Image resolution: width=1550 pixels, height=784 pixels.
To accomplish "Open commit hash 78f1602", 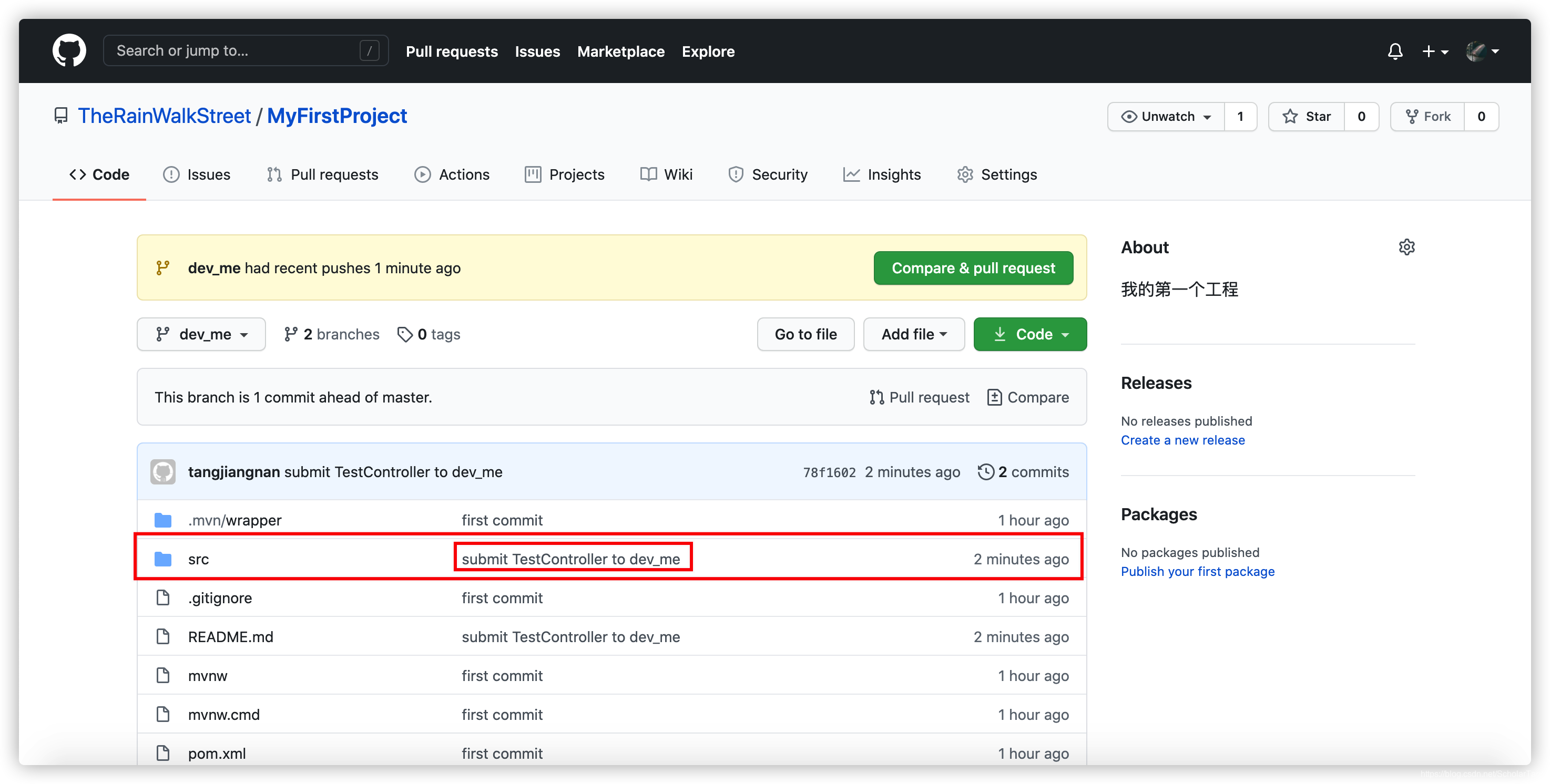I will [x=829, y=472].
